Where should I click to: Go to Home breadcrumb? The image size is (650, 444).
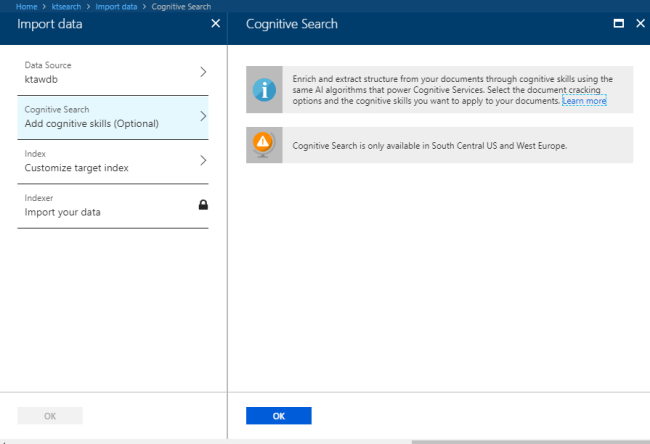coord(27,7)
